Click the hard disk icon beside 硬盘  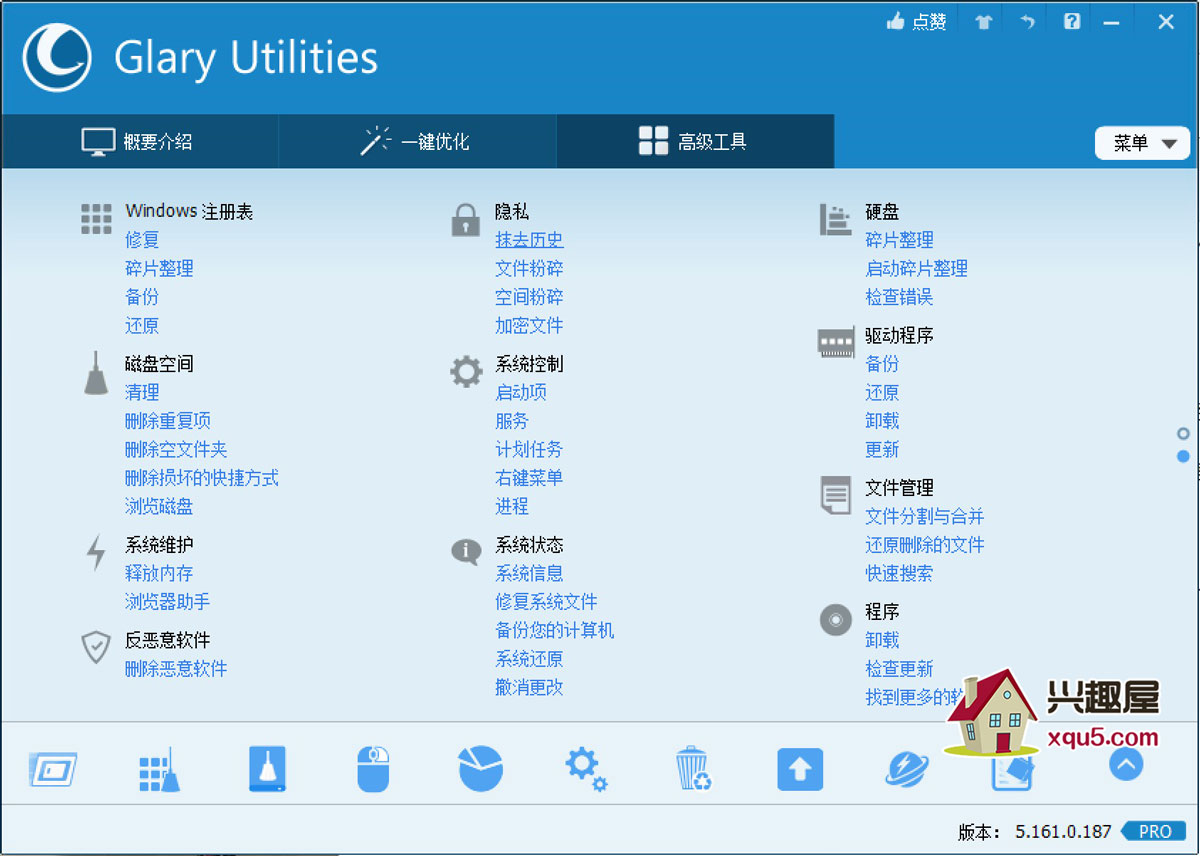point(835,220)
